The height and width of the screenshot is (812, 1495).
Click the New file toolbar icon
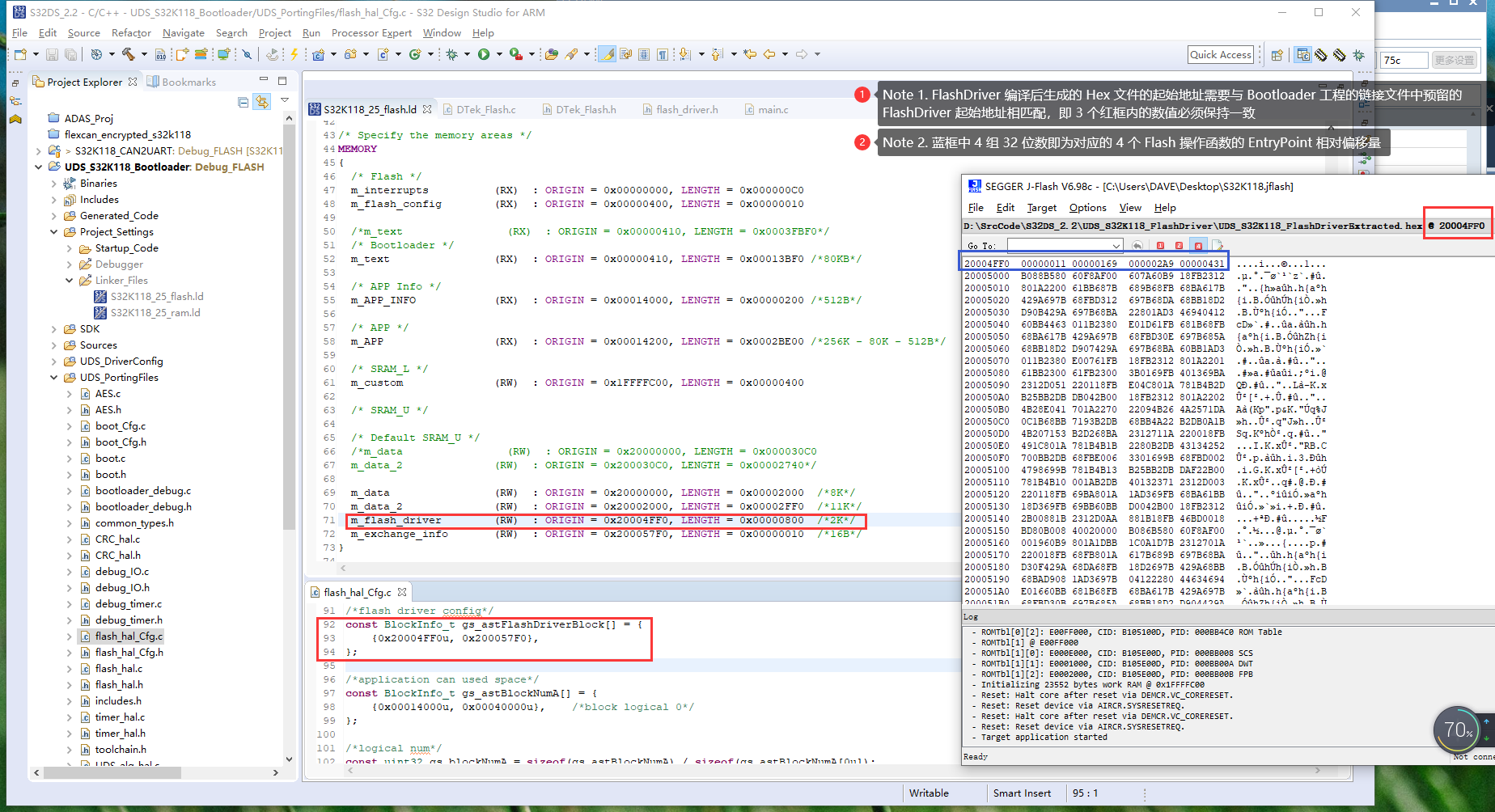[x=20, y=54]
